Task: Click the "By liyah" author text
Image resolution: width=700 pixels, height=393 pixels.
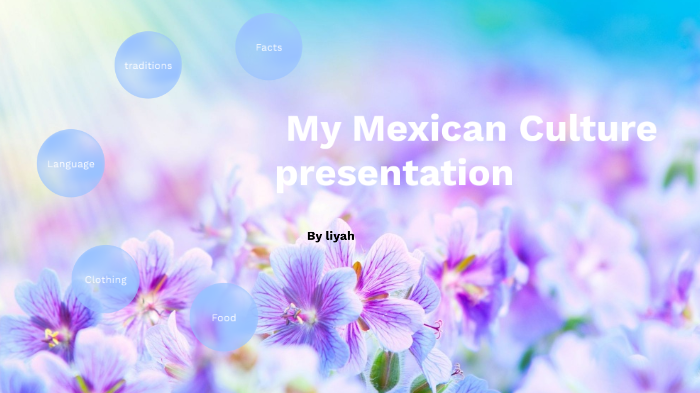Action: [x=331, y=236]
